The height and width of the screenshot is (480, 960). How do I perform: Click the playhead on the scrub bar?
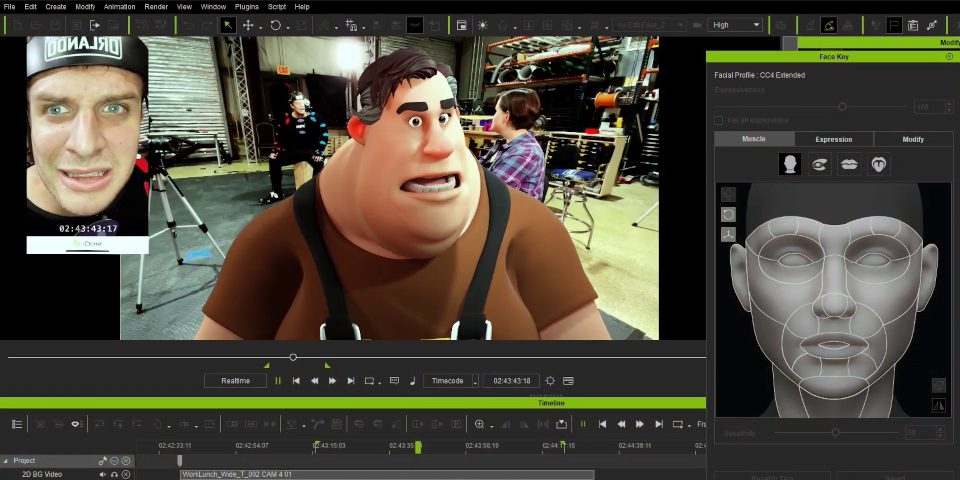293,357
